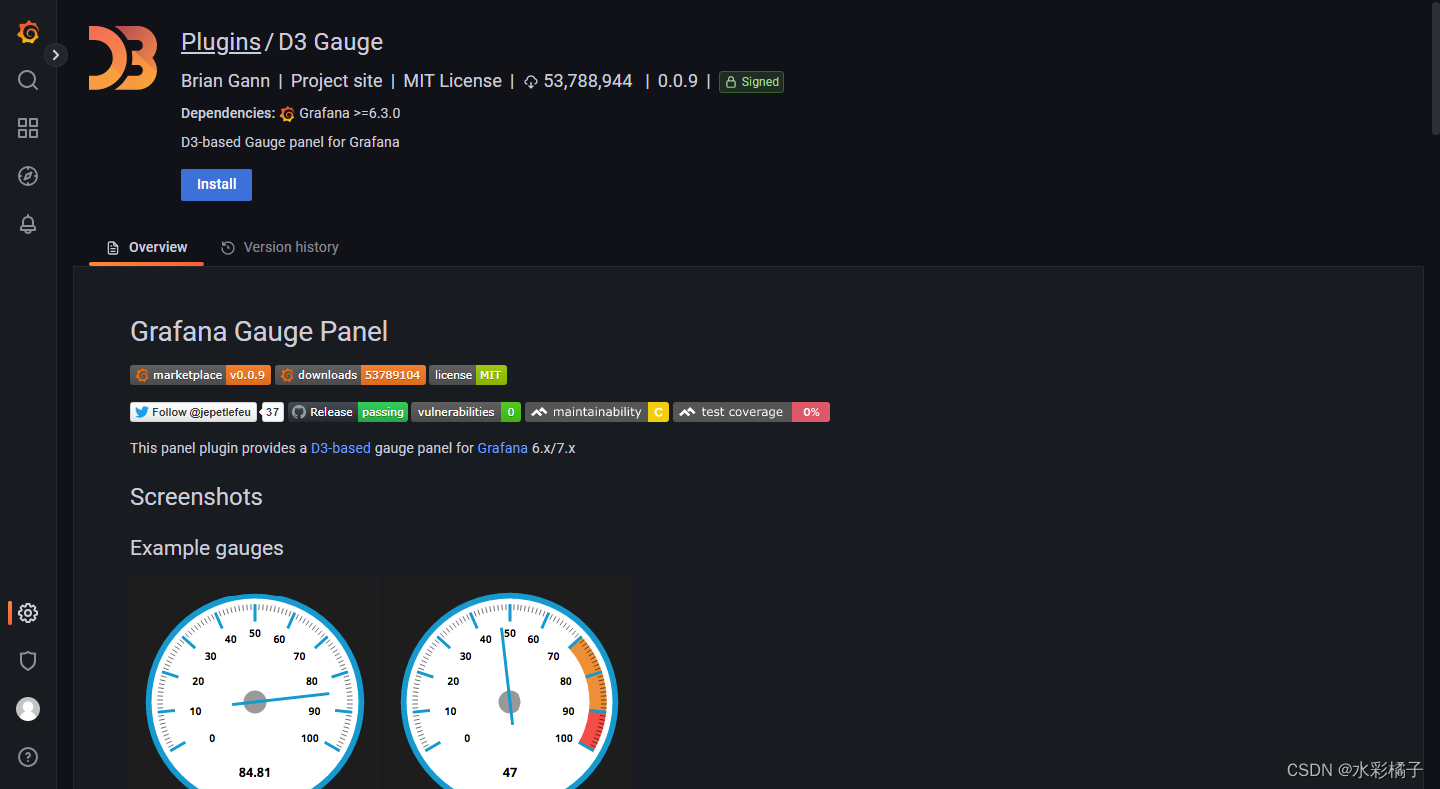Click the Example gauges heading
The height and width of the screenshot is (789, 1440).
(x=207, y=548)
